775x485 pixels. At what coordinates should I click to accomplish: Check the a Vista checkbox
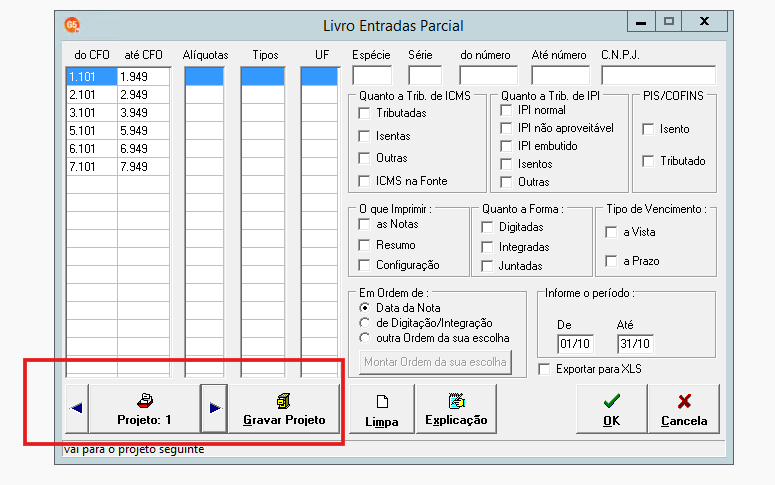[611, 232]
